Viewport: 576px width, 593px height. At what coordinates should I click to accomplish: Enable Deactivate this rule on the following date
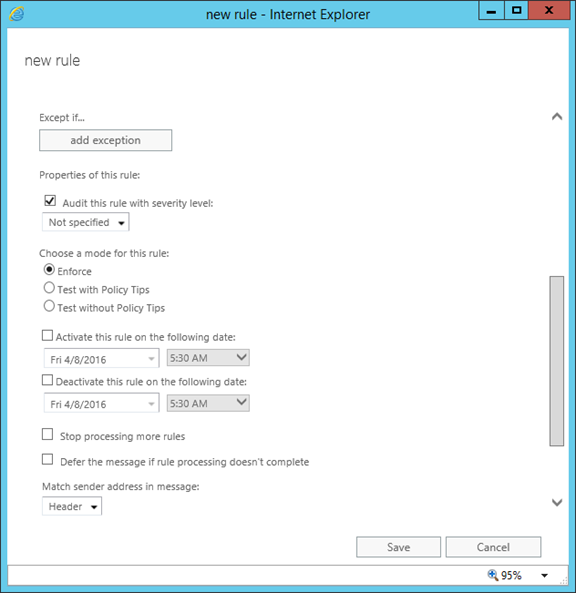[x=47, y=380]
